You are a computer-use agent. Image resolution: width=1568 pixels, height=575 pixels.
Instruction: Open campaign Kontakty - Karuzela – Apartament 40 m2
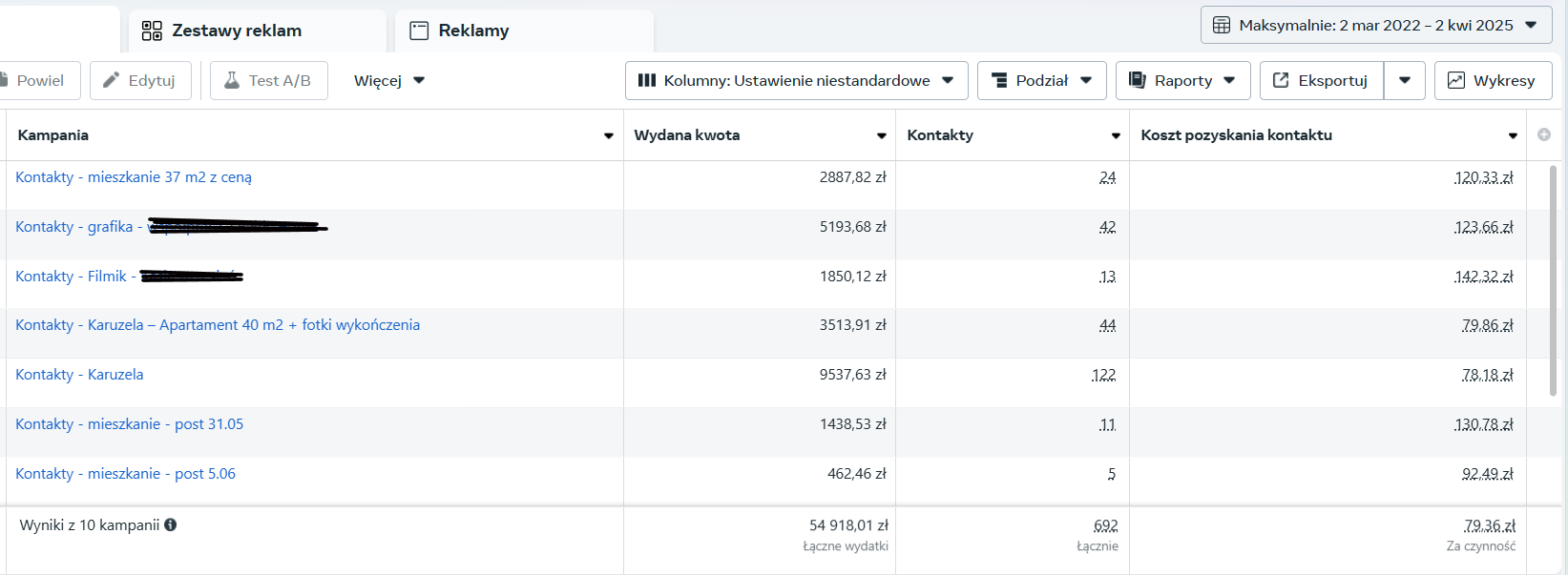pos(218,325)
